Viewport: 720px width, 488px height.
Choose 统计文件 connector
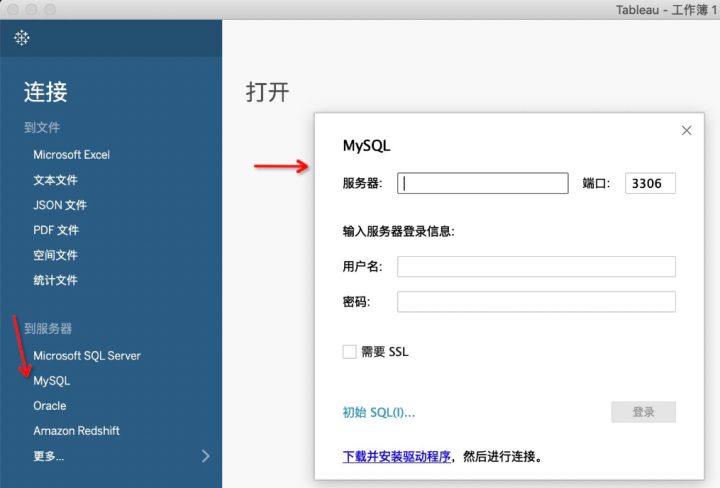[x=55, y=280]
